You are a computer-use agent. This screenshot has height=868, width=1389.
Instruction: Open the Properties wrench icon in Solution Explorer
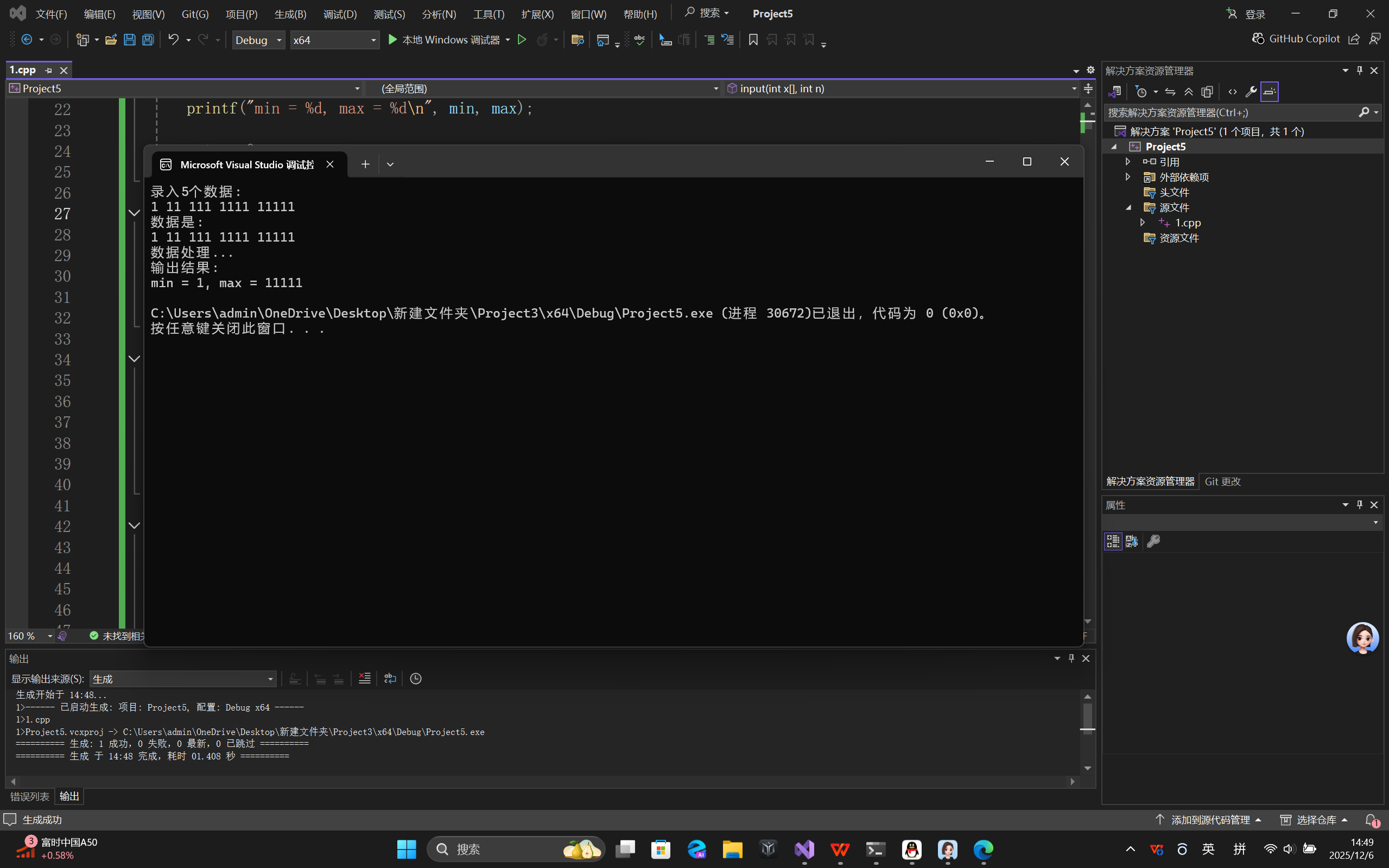point(1251,92)
